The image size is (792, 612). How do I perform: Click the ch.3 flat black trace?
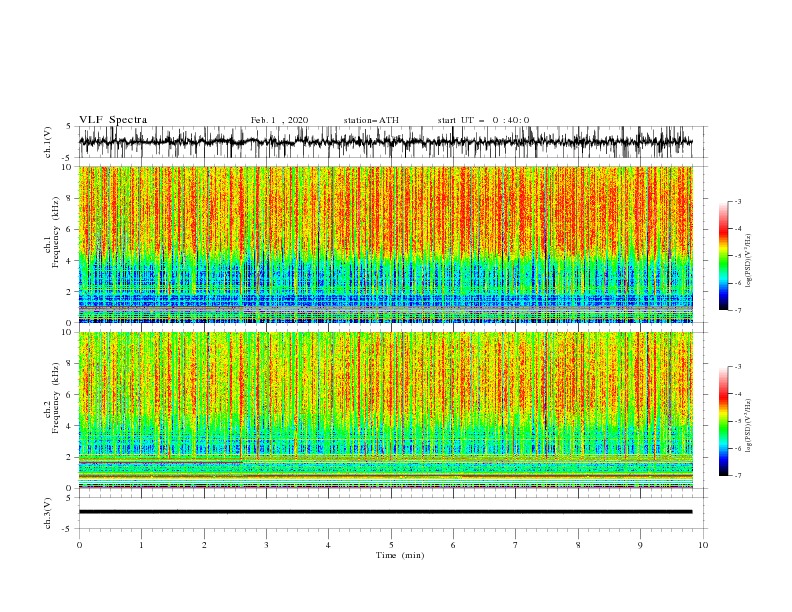click(x=385, y=512)
